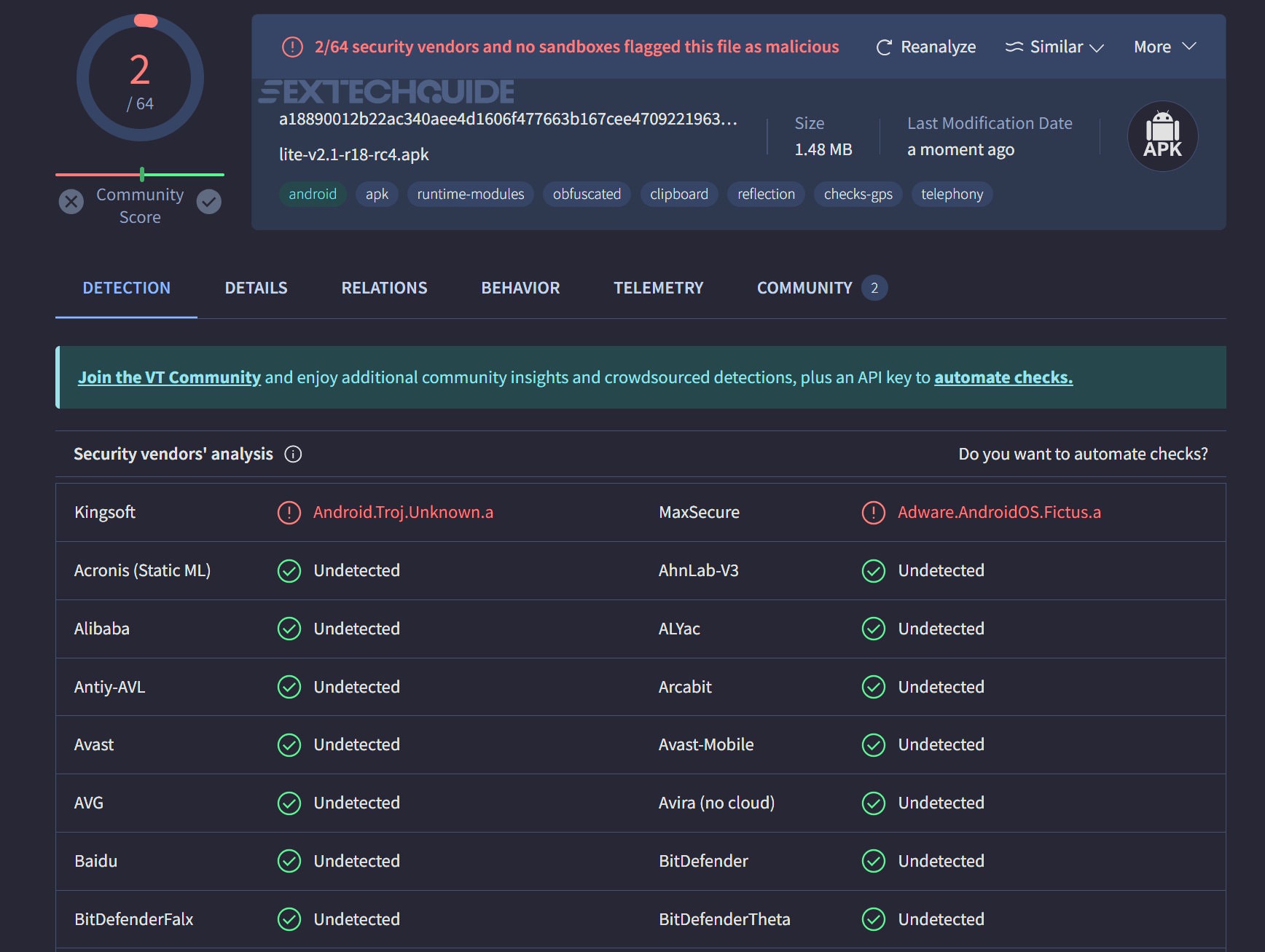Select the obfuscated tag
The height and width of the screenshot is (952, 1265).
click(587, 194)
